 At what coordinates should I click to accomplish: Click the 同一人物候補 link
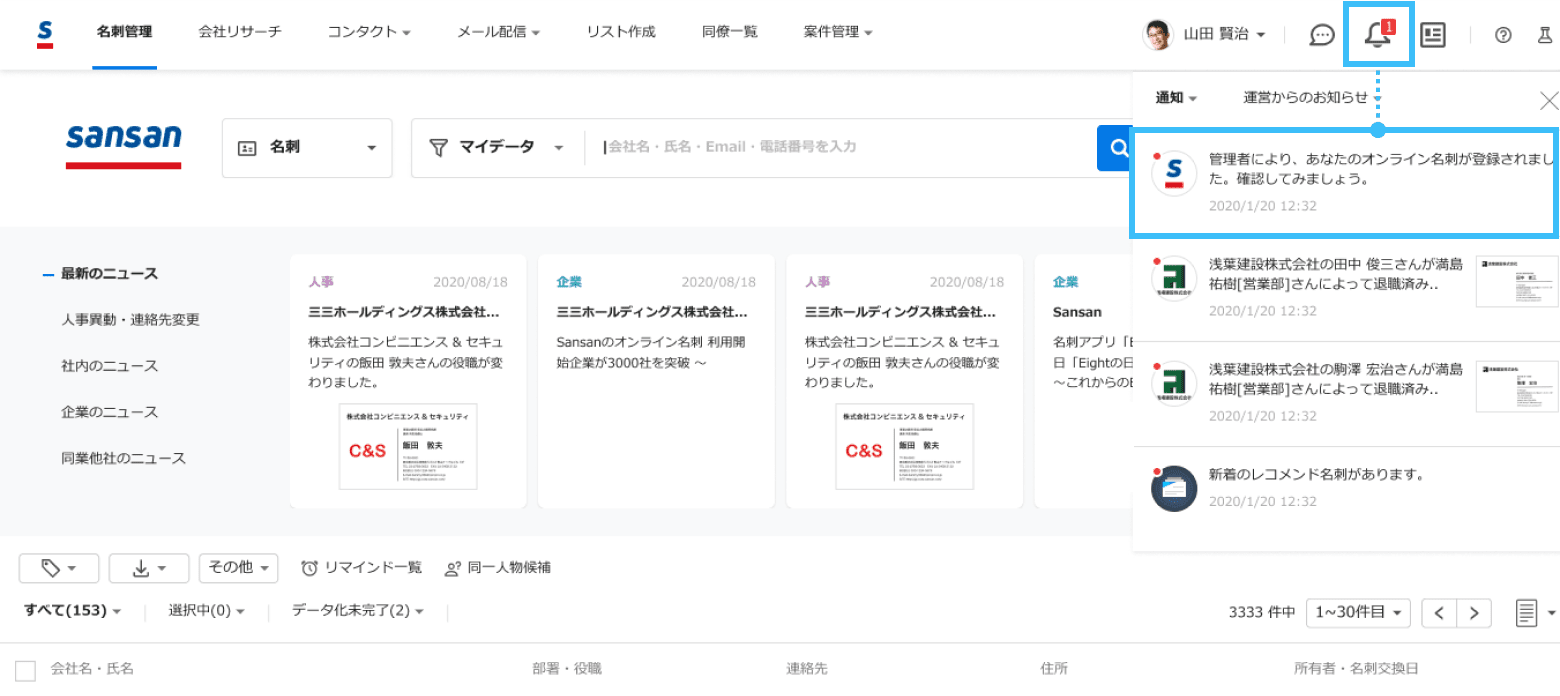point(508,568)
